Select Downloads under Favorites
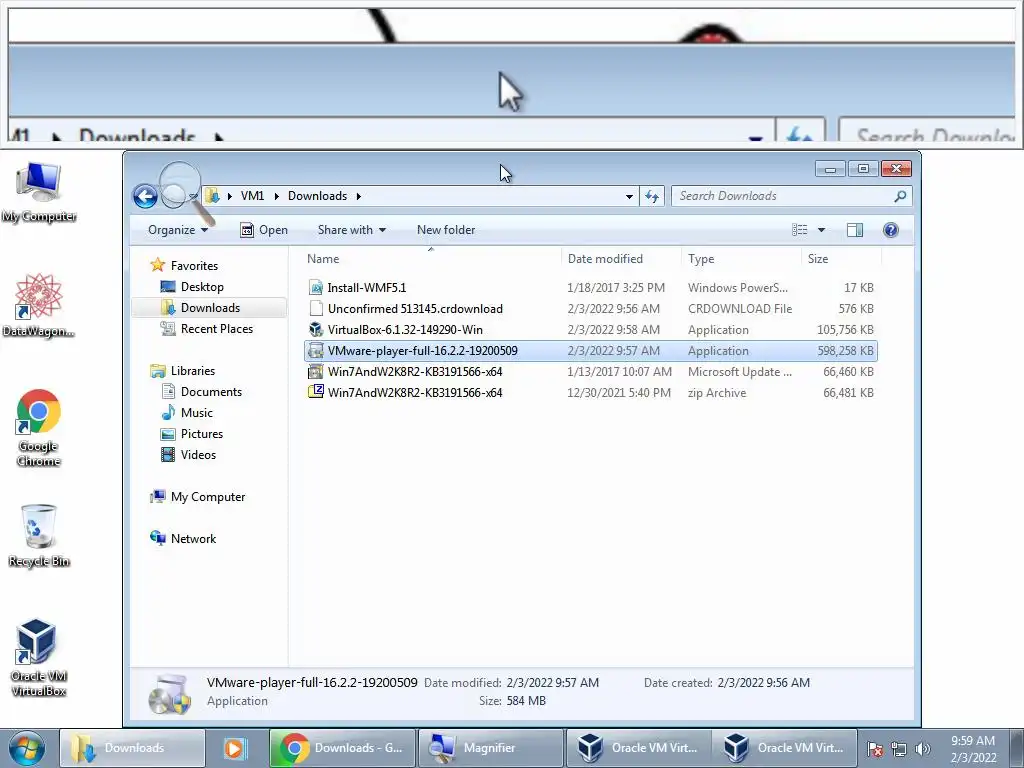This screenshot has height=768, width=1024. tap(210, 308)
